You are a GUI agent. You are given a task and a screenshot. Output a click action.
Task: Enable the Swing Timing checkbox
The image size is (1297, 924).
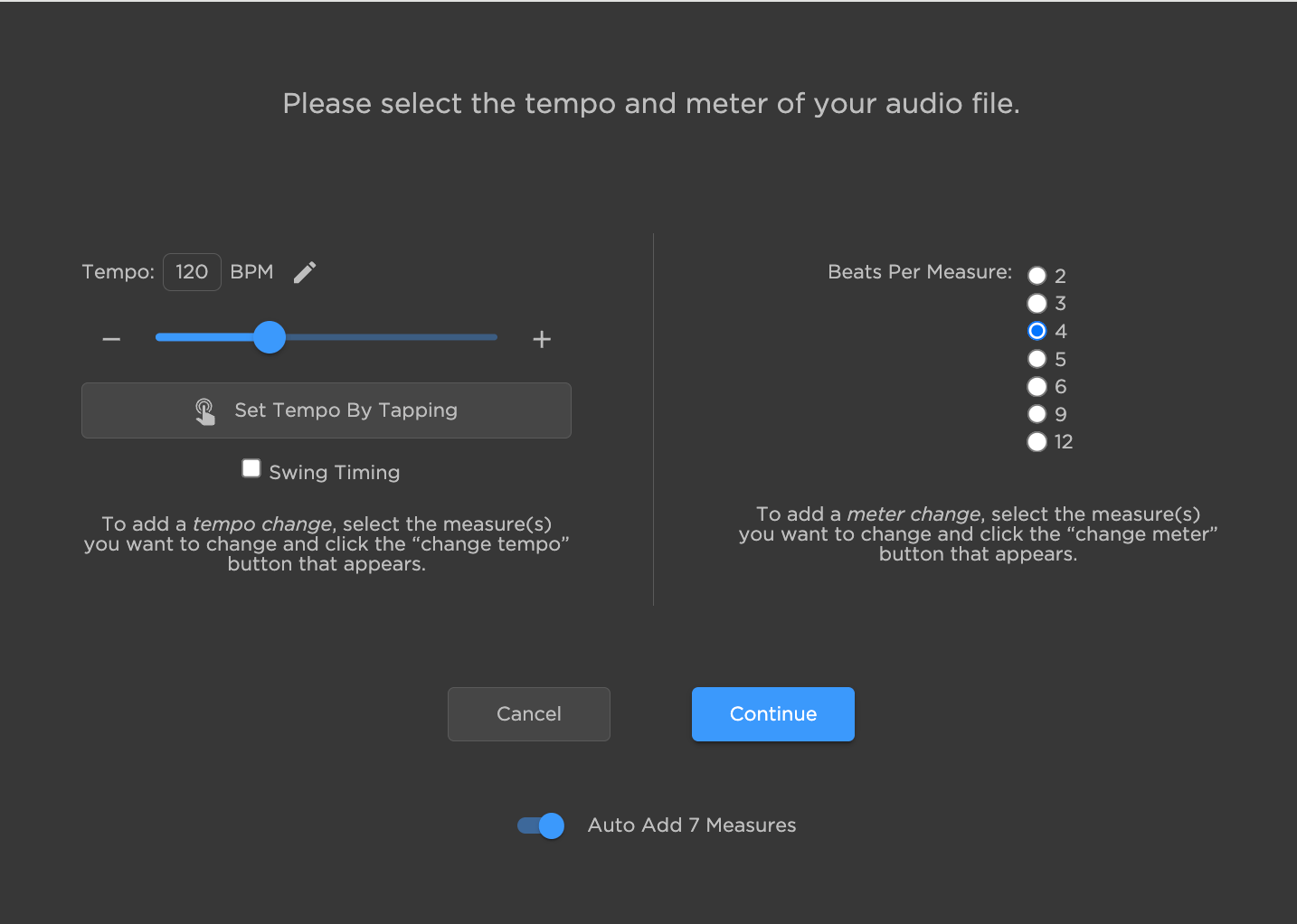click(251, 467)
